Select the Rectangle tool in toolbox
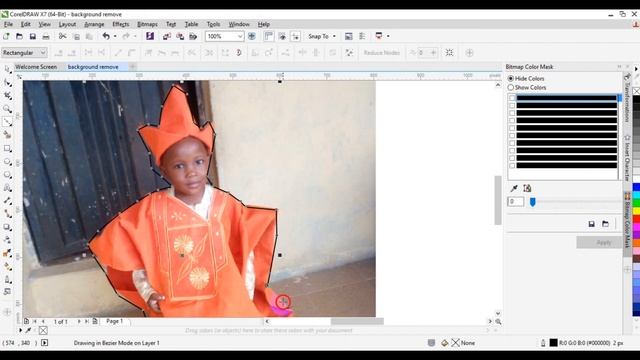Image resolution: width=640 pixels, height=360 pixels. 8,149
